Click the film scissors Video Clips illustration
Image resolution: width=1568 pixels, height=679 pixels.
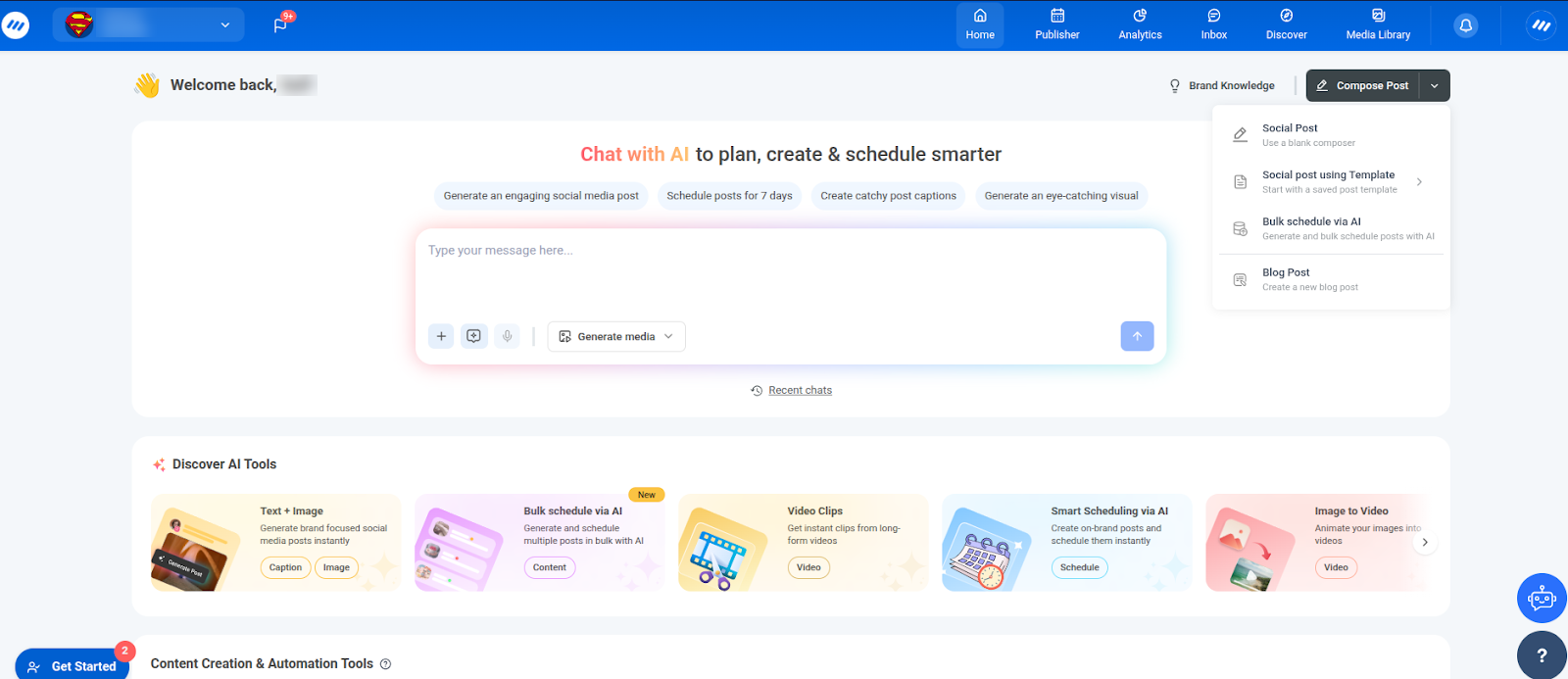pyautogui.click(x=721, y=551)
